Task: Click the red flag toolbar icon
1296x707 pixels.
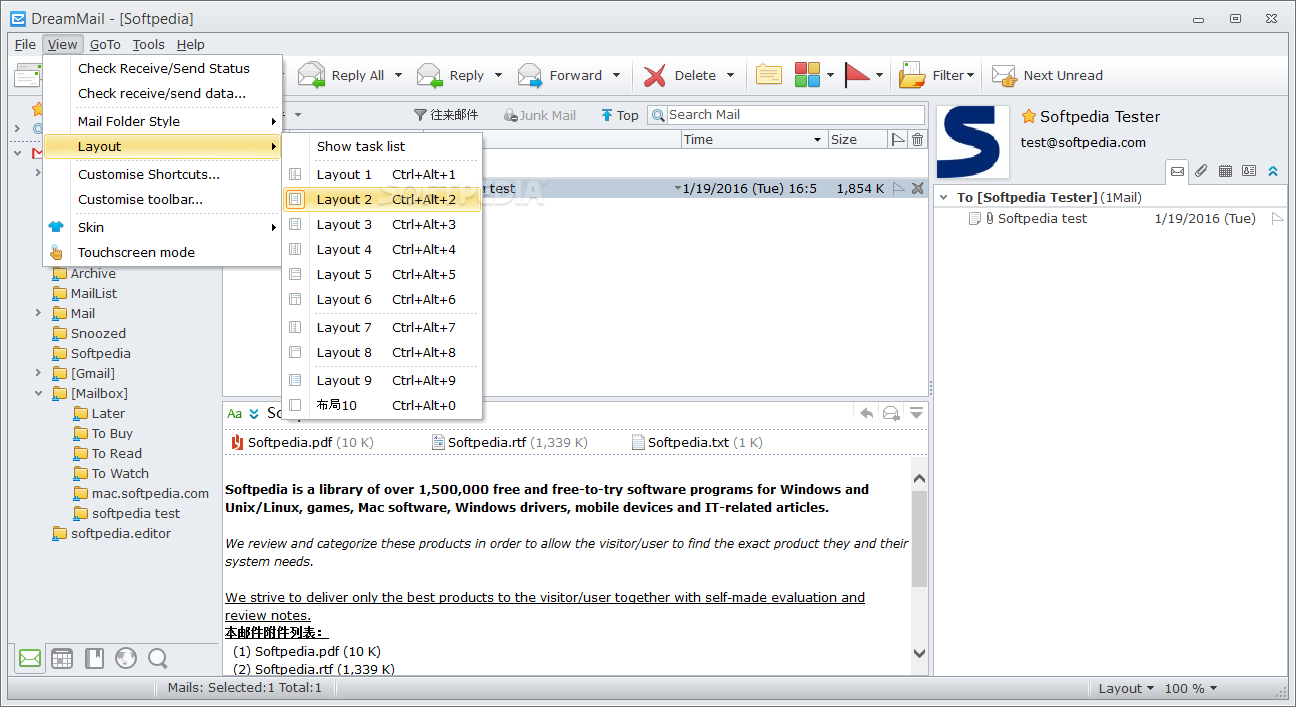Action: 857,75
